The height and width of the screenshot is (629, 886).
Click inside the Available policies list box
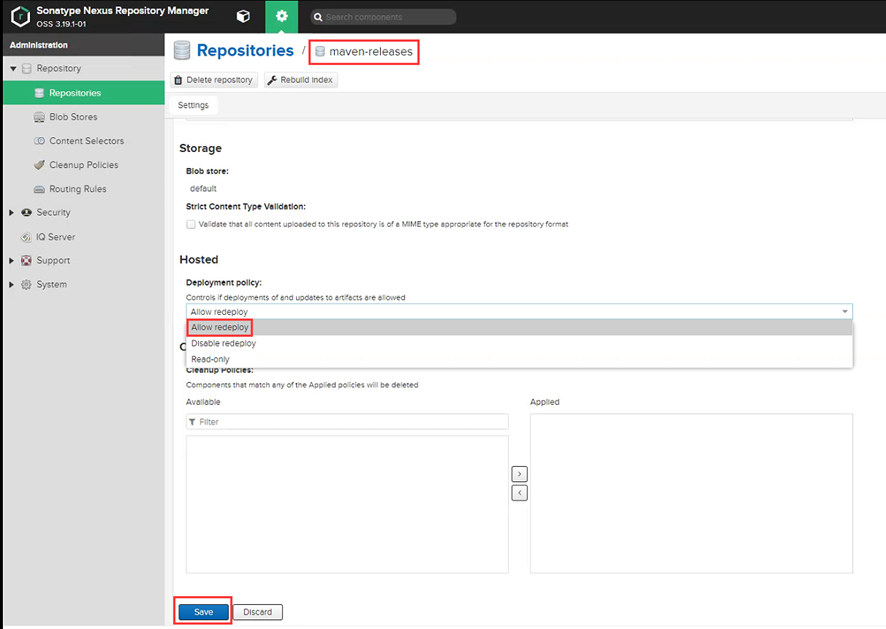[347, 504]
